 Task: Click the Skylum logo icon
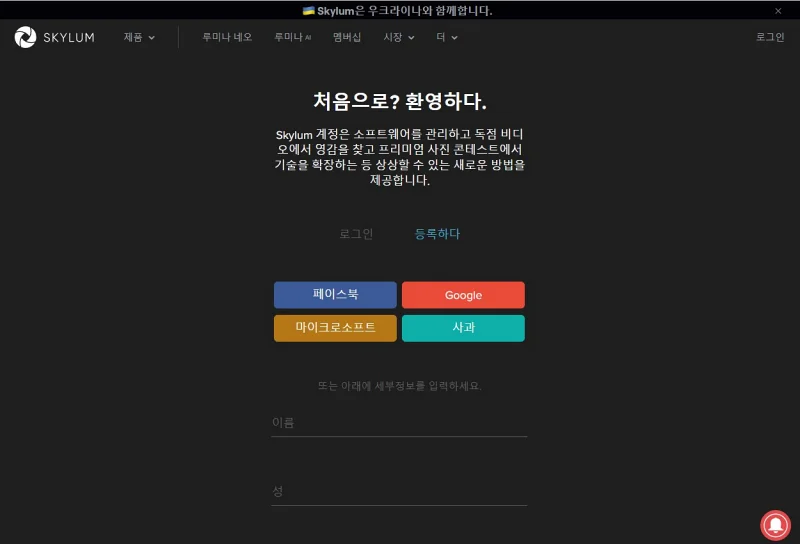[25, 37]
